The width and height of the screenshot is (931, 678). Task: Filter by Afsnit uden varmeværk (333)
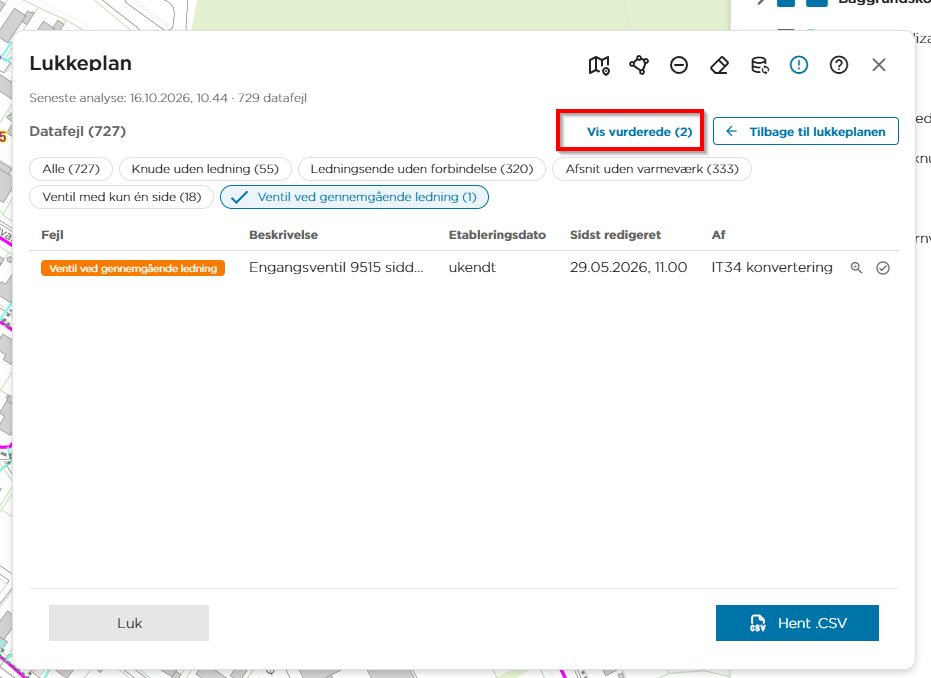point(651,169)
